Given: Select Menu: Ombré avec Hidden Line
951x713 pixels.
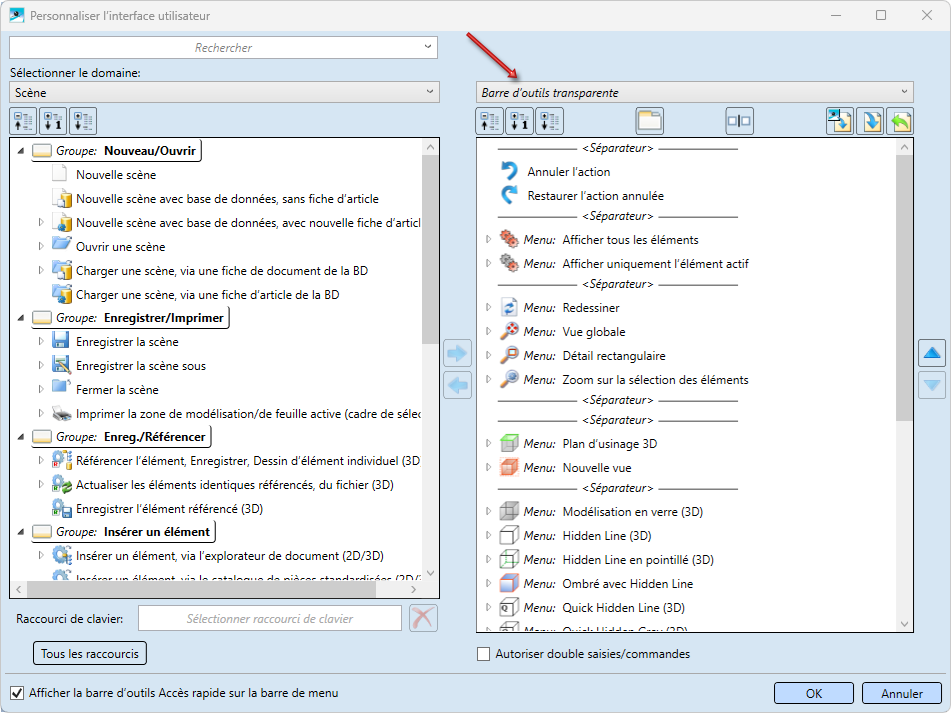Looking at the screenshot, I should click(608, 583).
